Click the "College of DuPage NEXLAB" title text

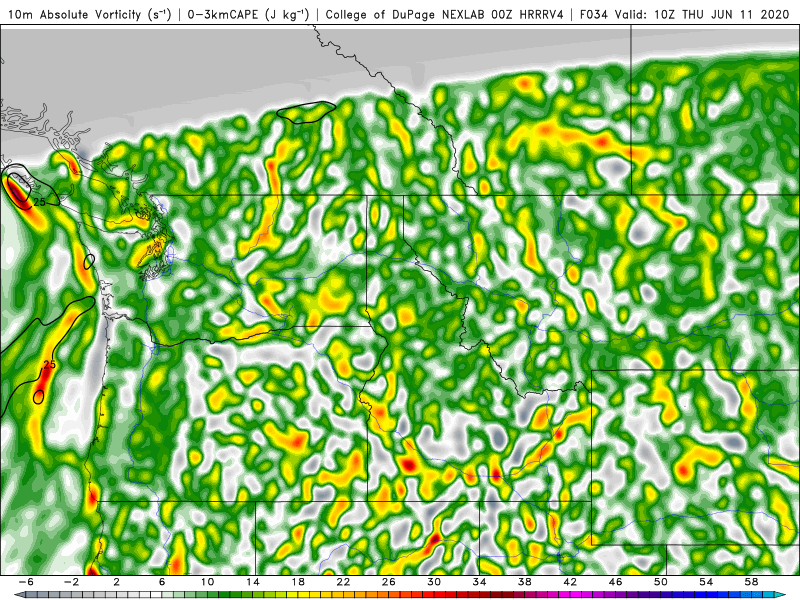tap(406, 15)
